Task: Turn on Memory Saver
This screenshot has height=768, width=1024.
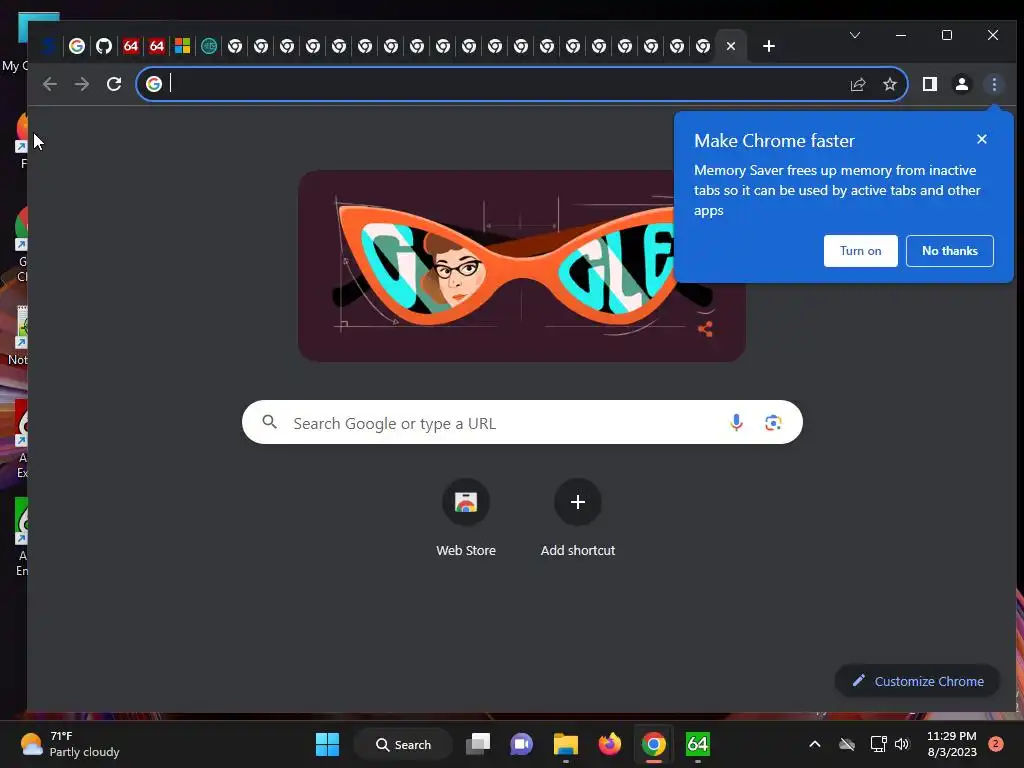Action: pos(861,251)
